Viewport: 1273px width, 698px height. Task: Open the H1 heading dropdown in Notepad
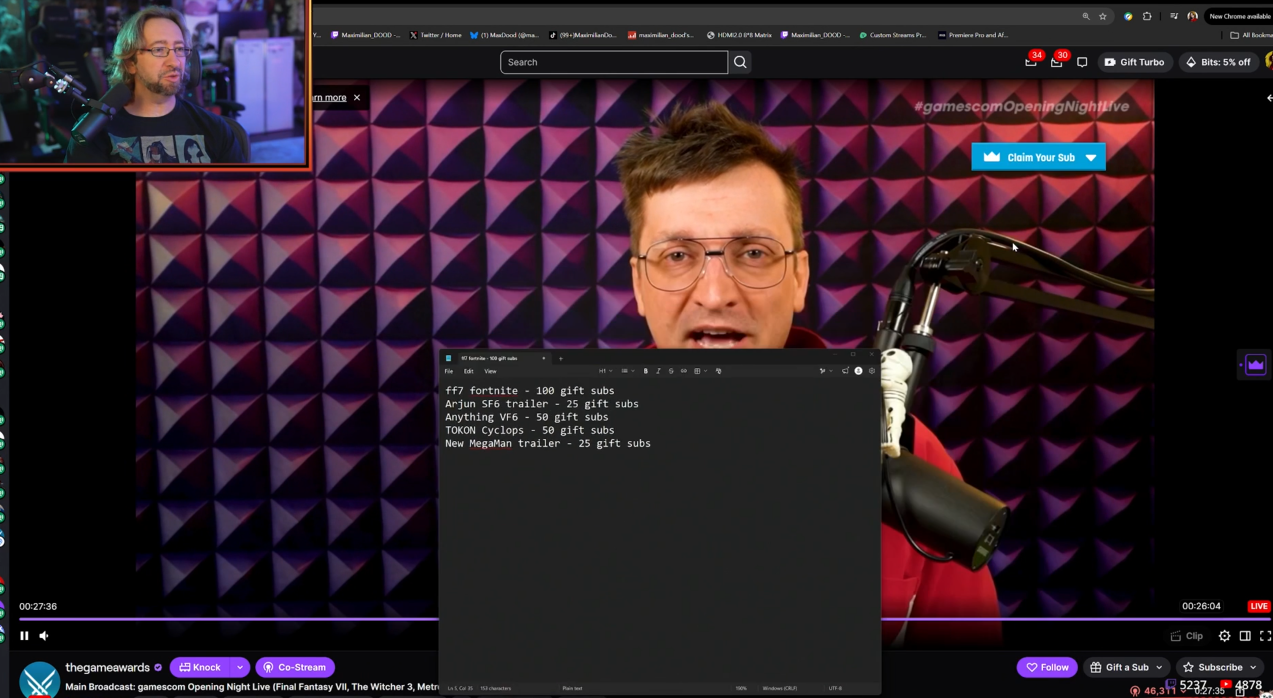pyautogui.click(x=605, y=371)
